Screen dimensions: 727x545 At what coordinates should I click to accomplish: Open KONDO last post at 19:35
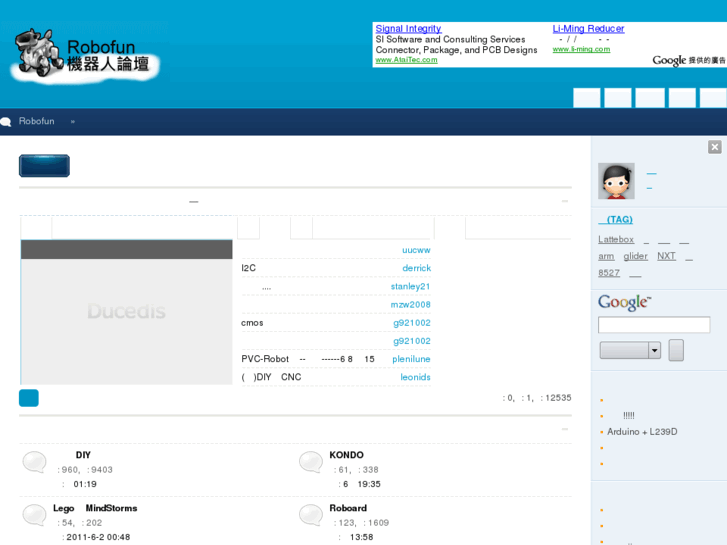tap(362, 484)
